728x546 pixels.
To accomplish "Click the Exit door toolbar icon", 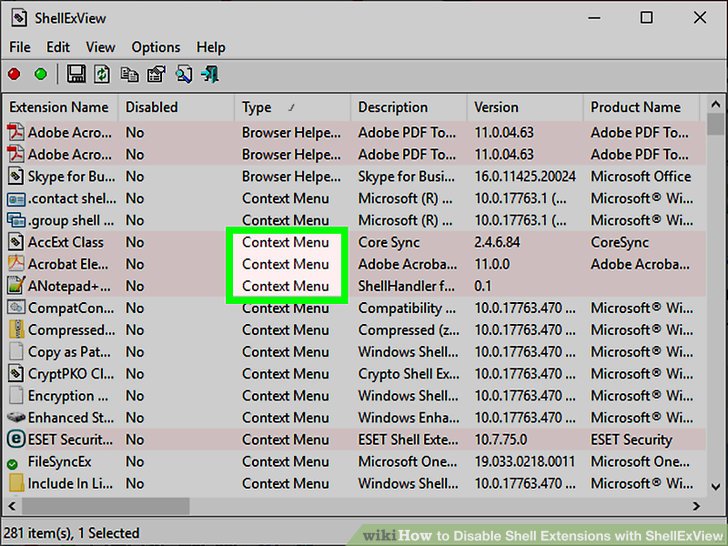I will (210, 74).
